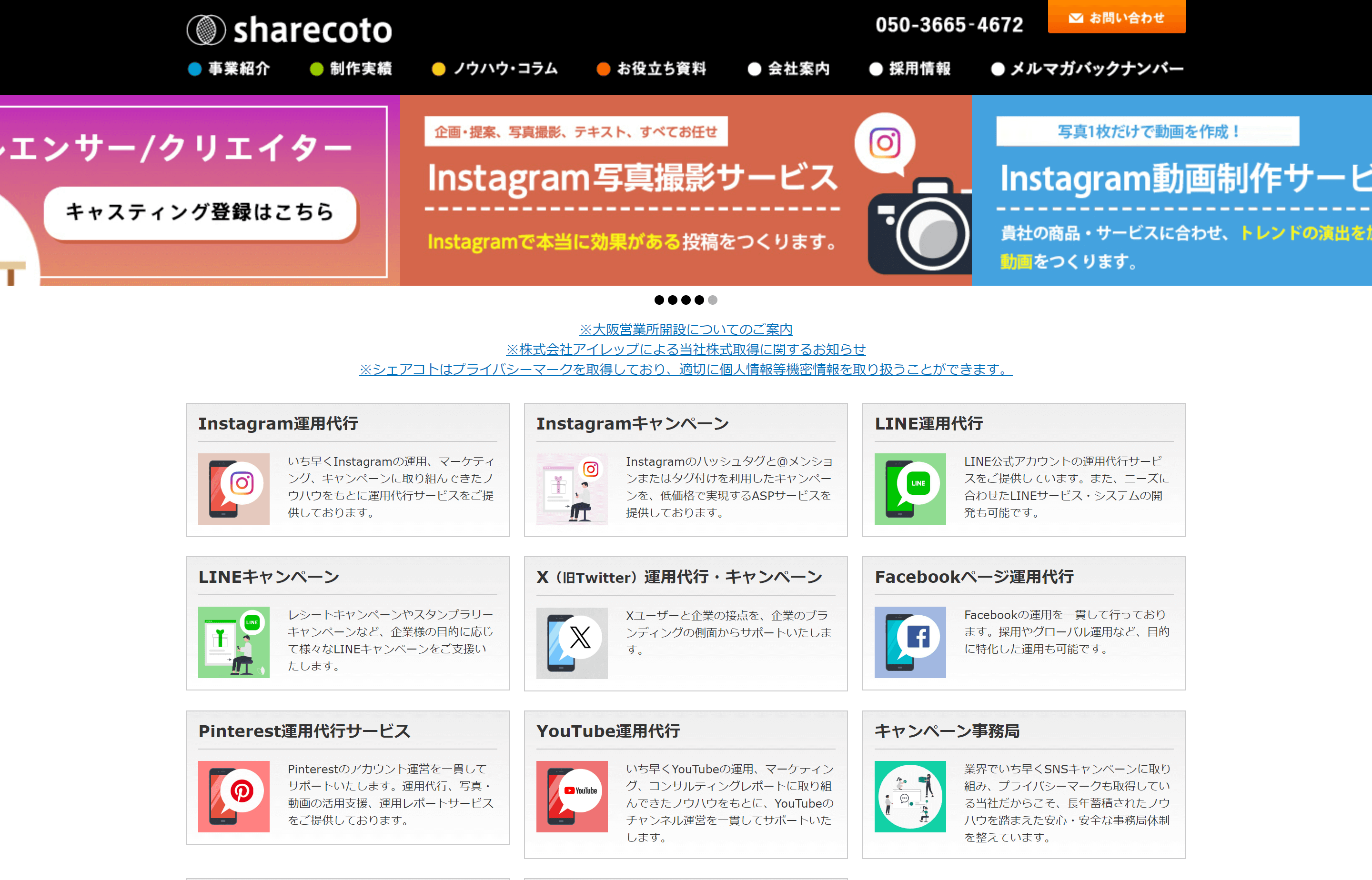Open the 株式会社アイレップ株式取得 notice link
Viewport: 1372px width, 880px height.
click(686, 349)
